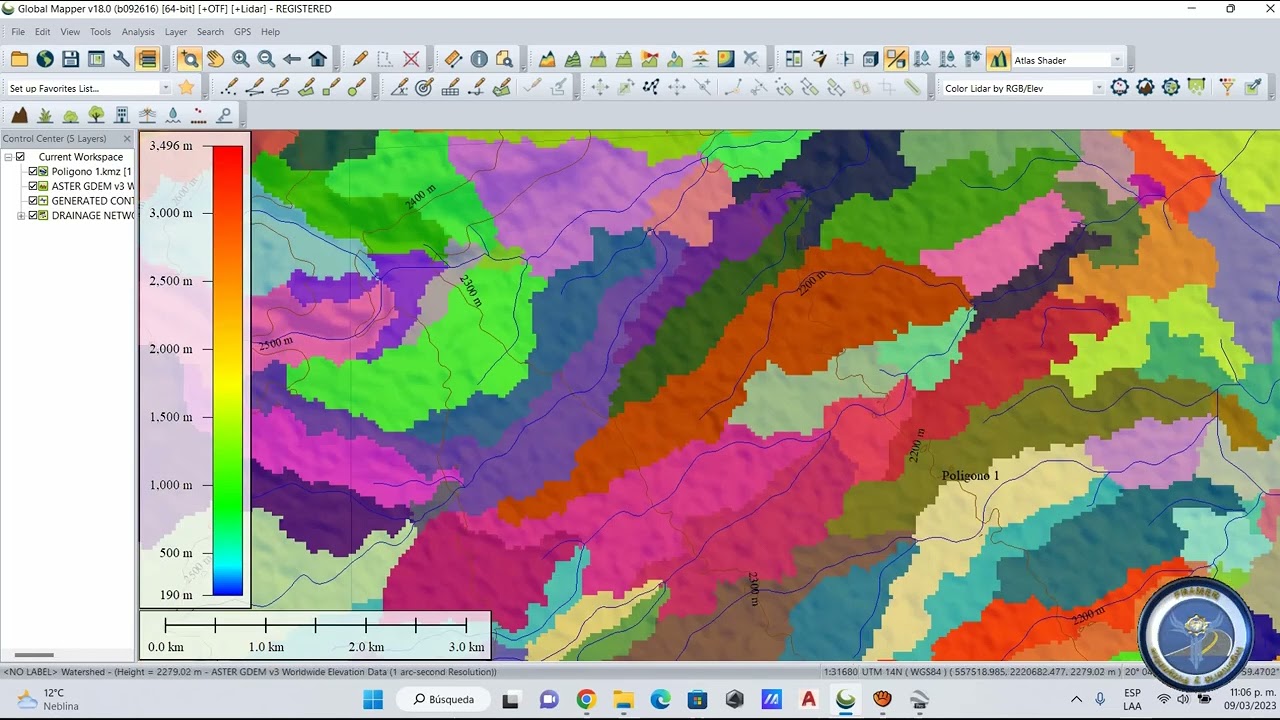
Task: Uncheck the GENERATED CONTOURS layer checkbox
Action: pos(33,201)
